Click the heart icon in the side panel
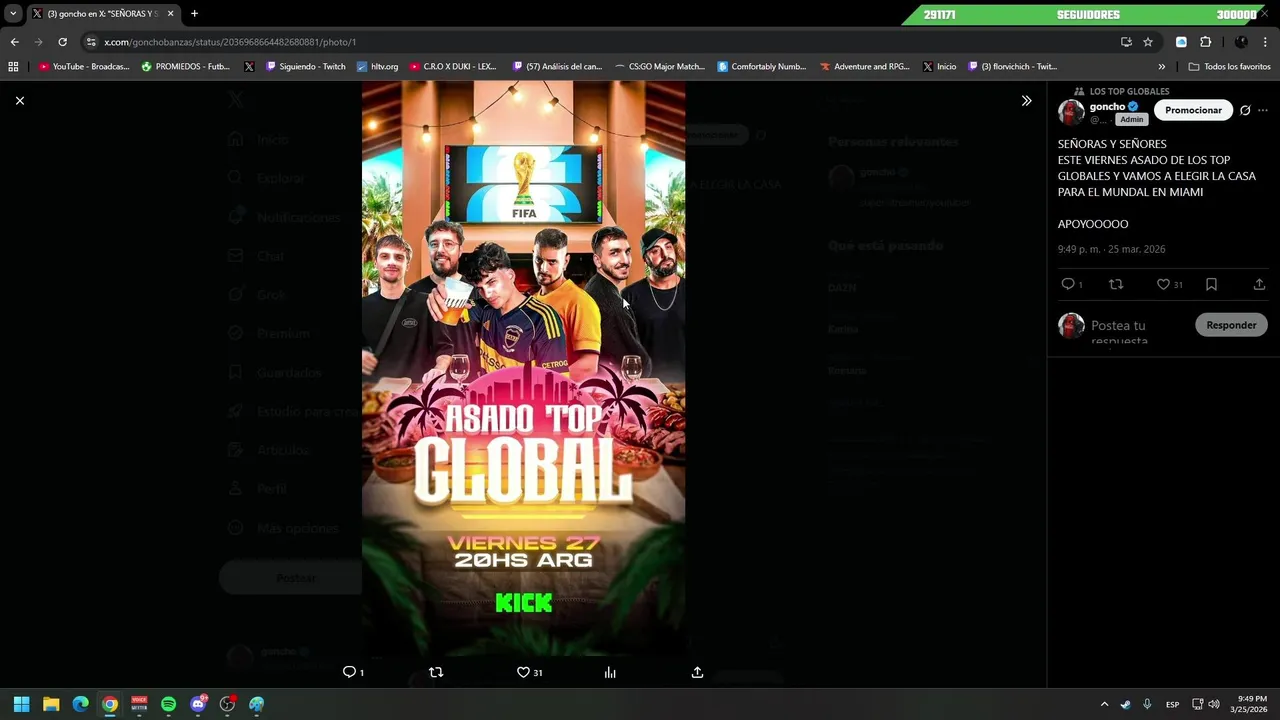 click(x=1163, y=284)
